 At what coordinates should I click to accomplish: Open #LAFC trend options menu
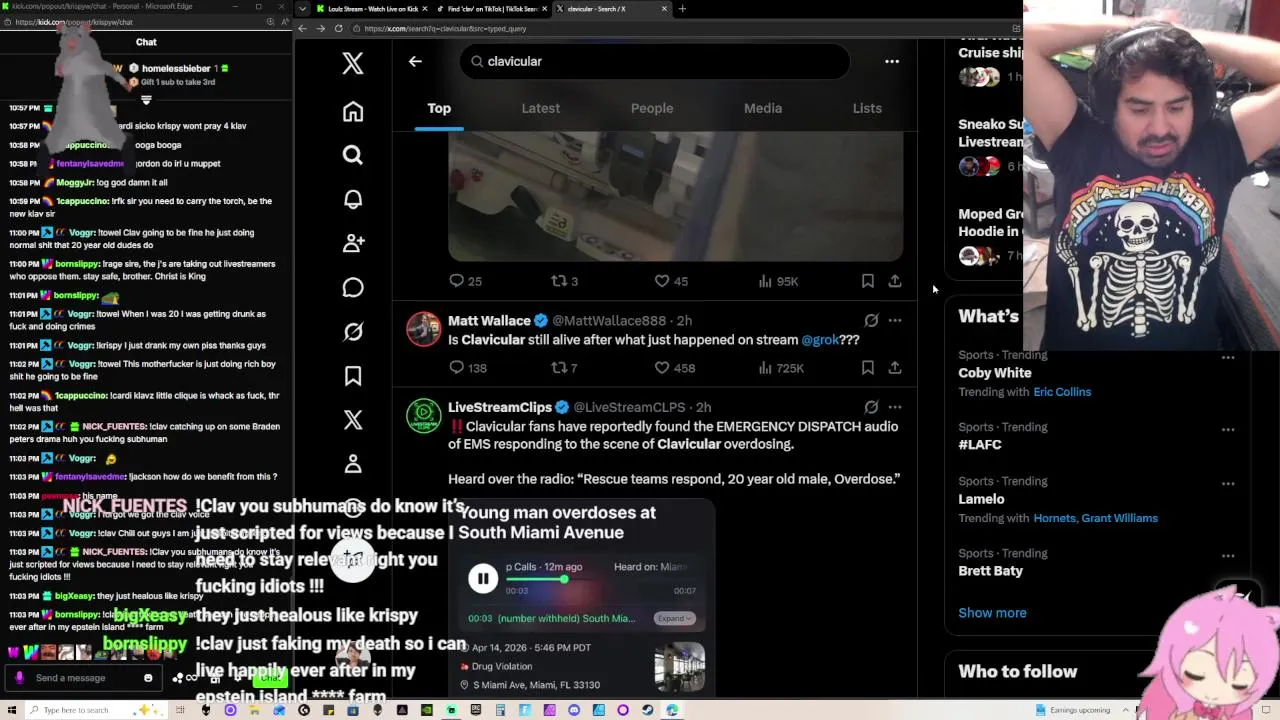[x=1227, y=429]
